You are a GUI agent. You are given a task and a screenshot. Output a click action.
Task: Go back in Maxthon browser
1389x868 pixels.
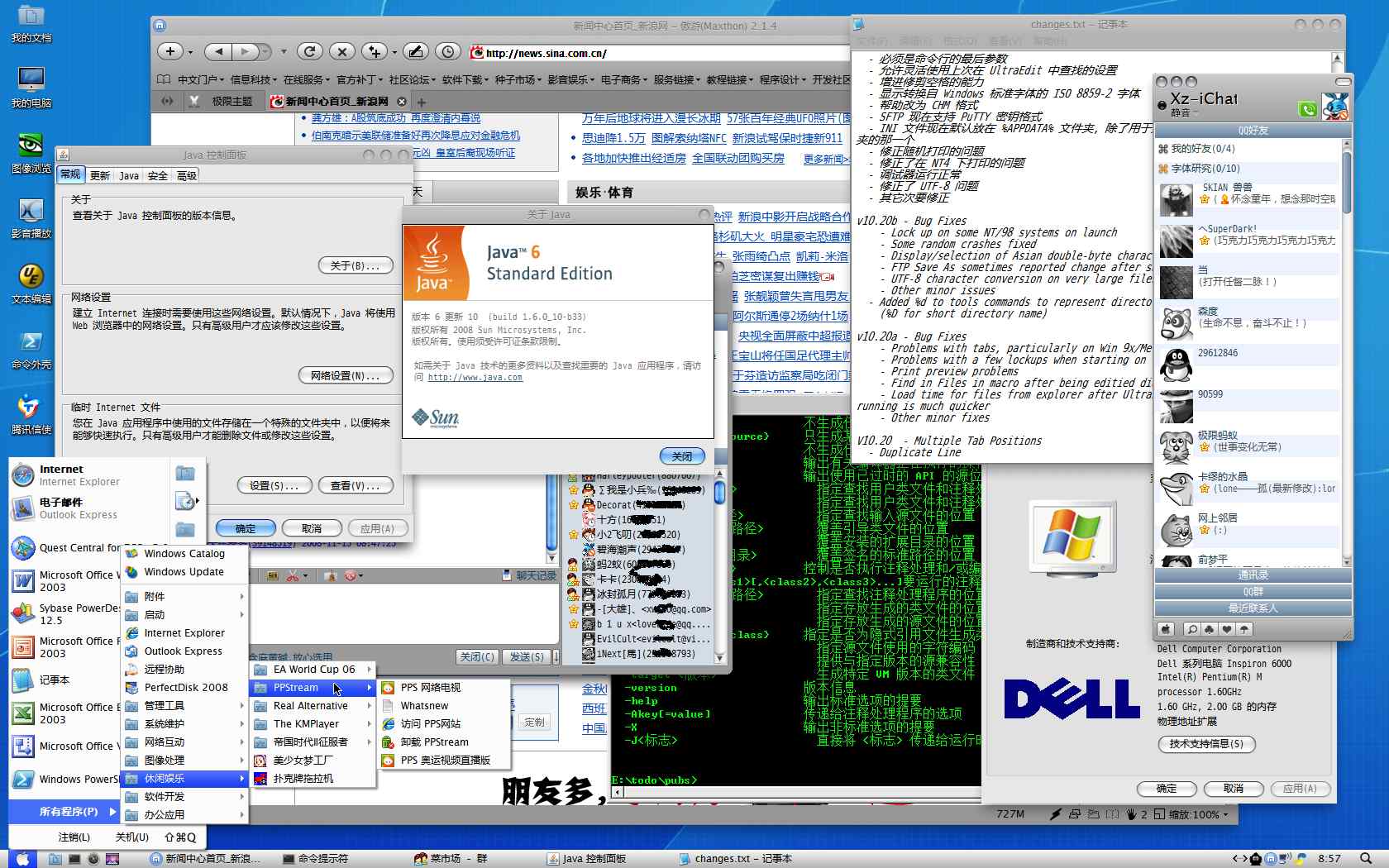point(218,51)
